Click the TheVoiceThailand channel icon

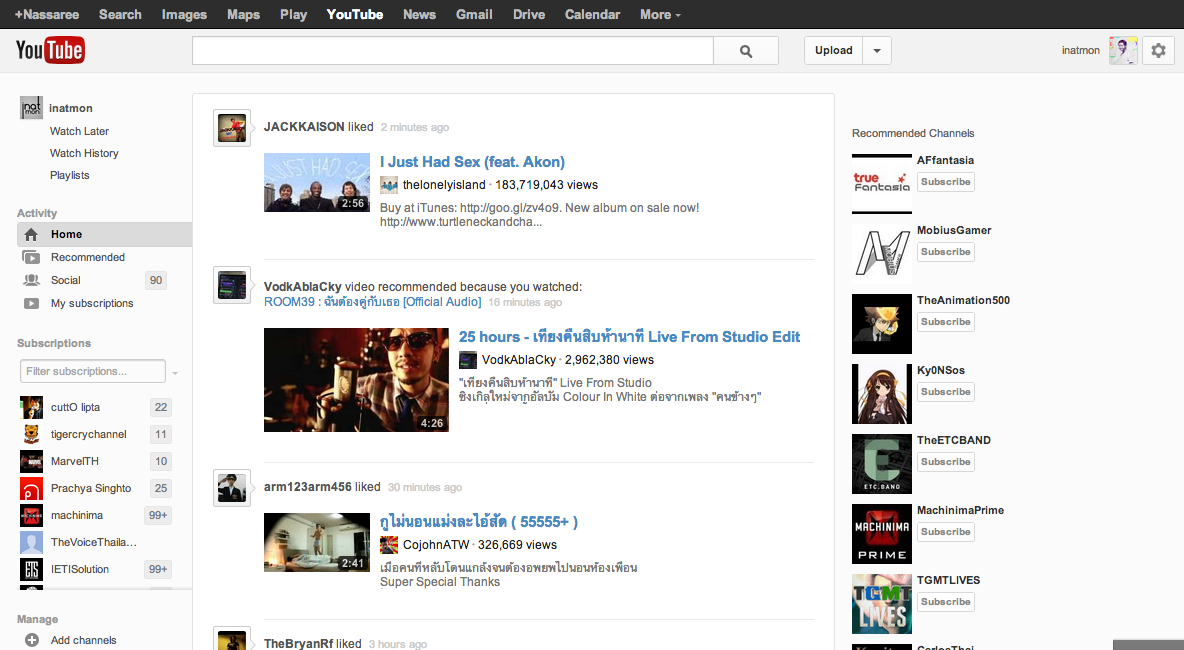[x=31, y=542]
